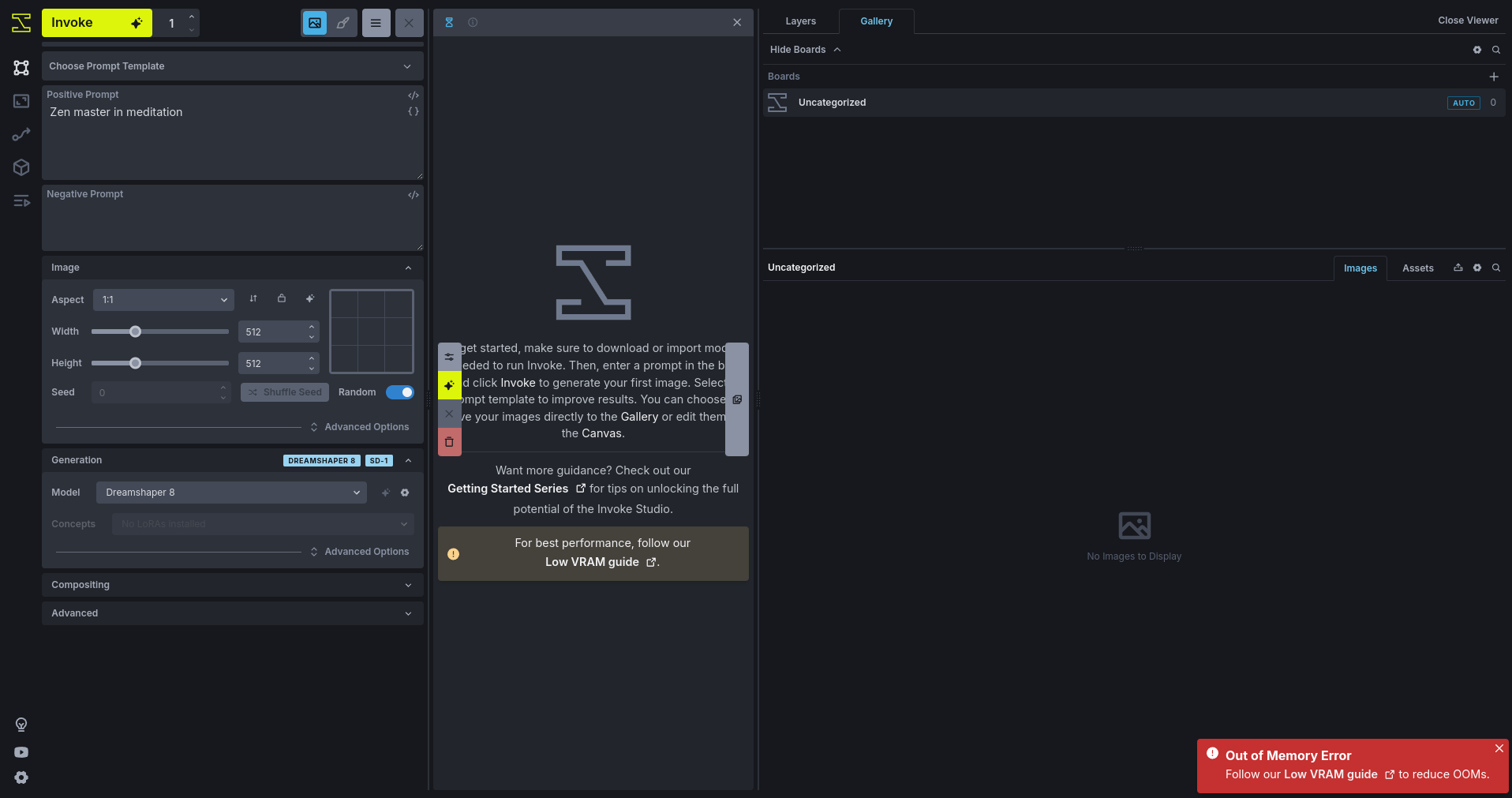The height and width of the screenshot is (798, 1512).
Task: Toggle the Random seed switch
Action: click(400, 392)
